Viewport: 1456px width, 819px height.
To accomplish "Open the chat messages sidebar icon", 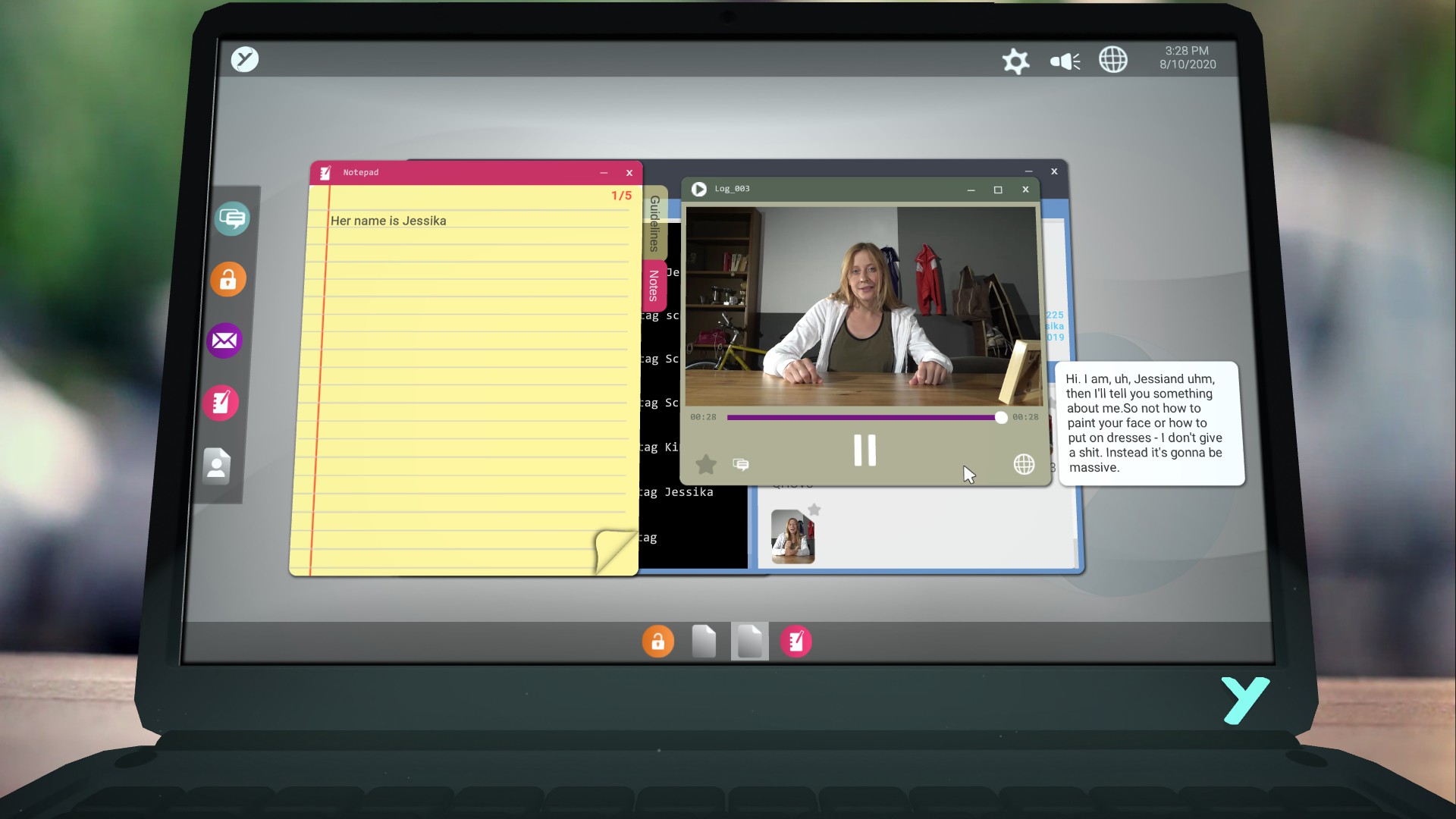I will click(x=232, y=219).
